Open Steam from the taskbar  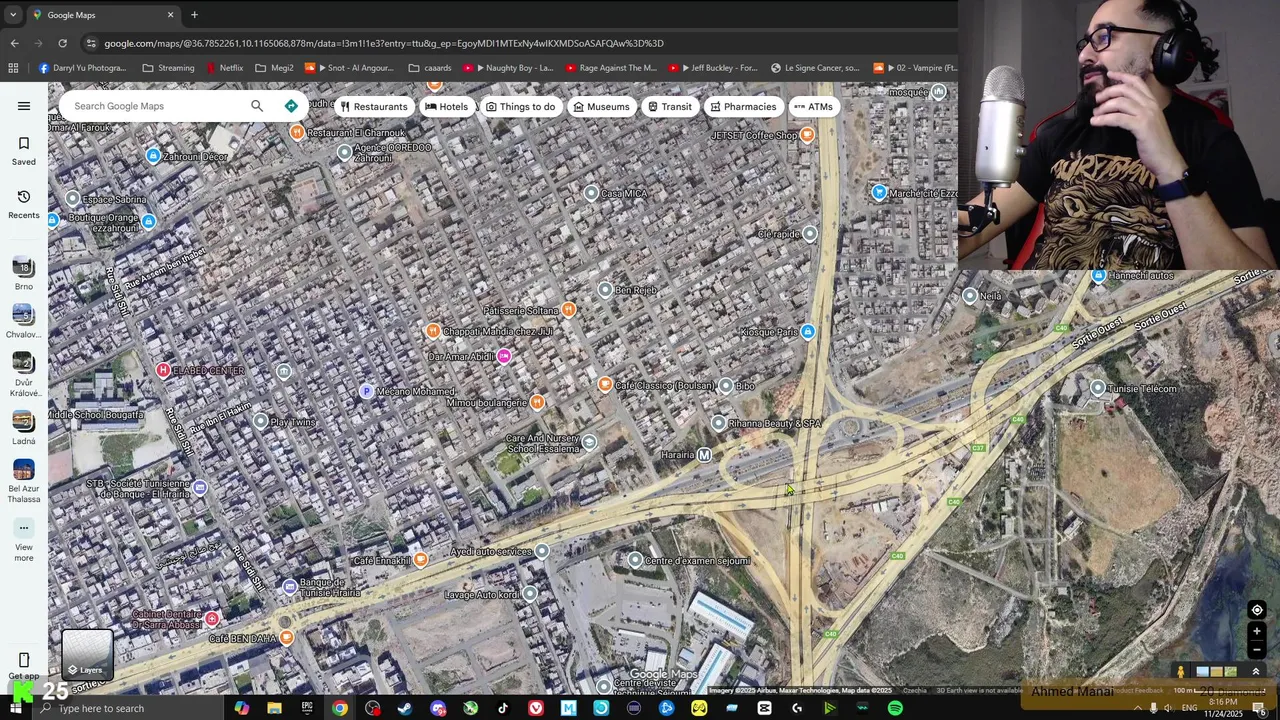coord(405,708)
